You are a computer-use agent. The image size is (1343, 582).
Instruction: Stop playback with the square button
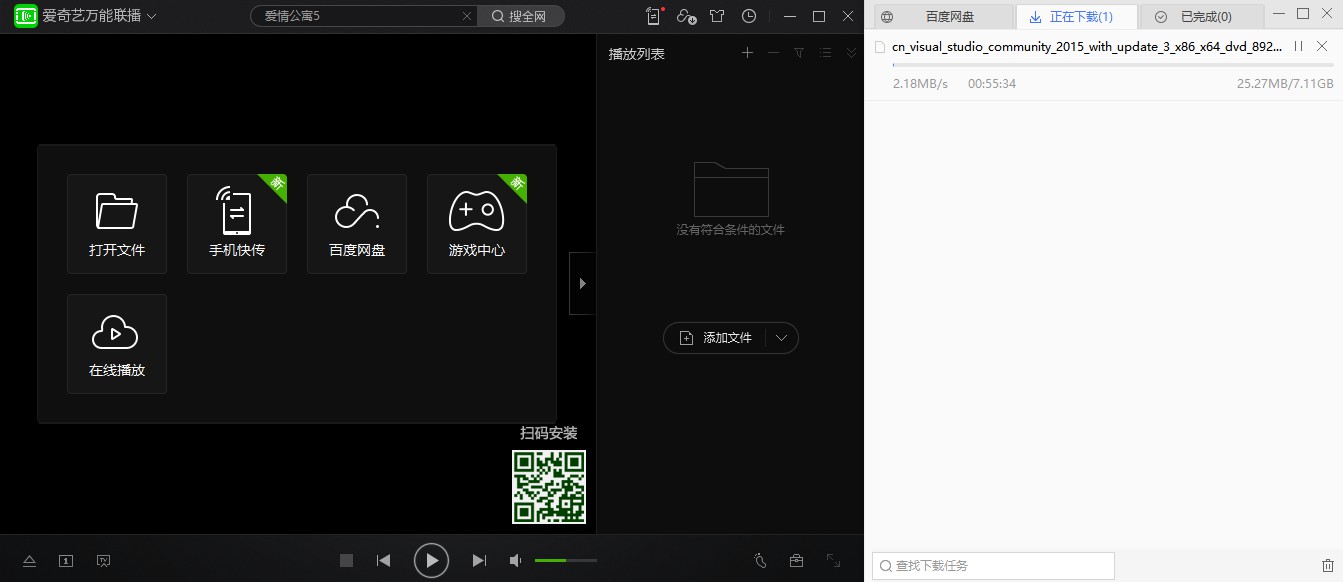pyautogui.click(x=346, y=561)
